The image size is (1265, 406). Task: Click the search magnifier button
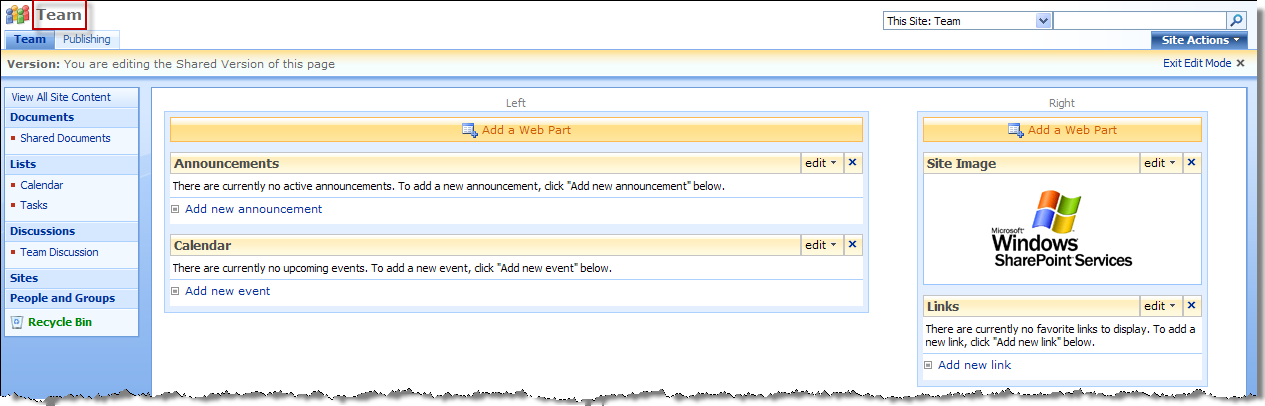(1236, 21)
